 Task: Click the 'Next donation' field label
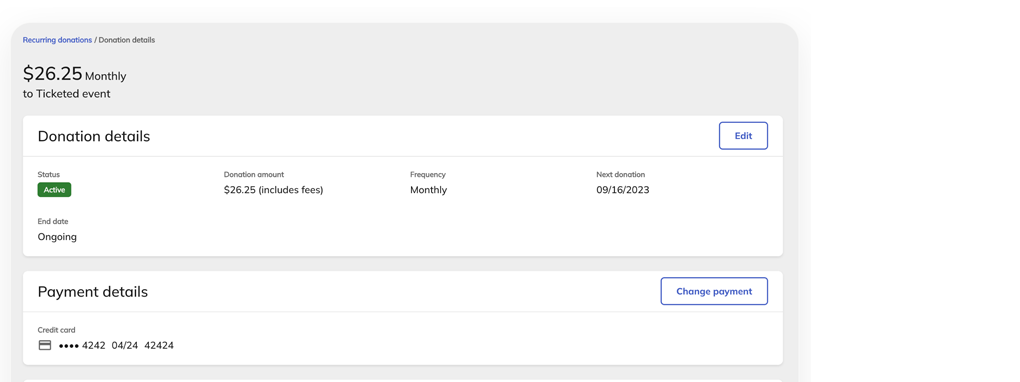[621, 174]
